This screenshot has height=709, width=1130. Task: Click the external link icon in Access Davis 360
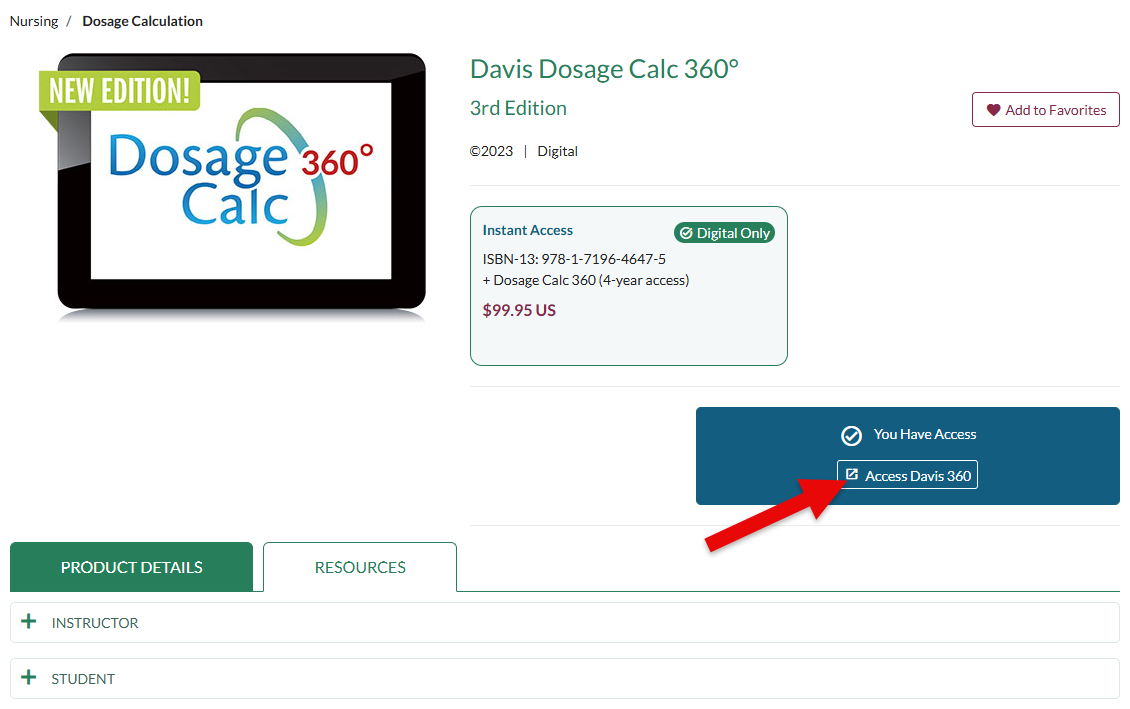pos(852,474)
